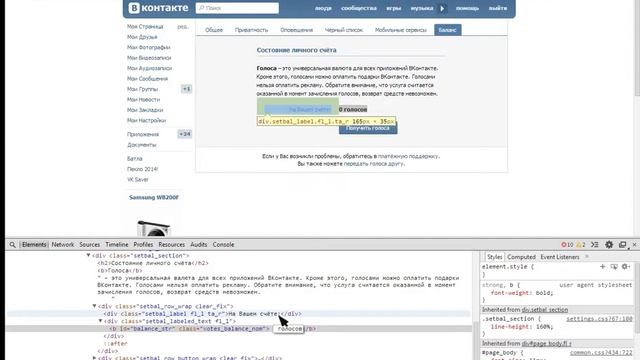The width and height of the screenshot is (640, 360).
Task: Open 'Мои Видеозаписи' in sidebar
Action: click(149, 58)
